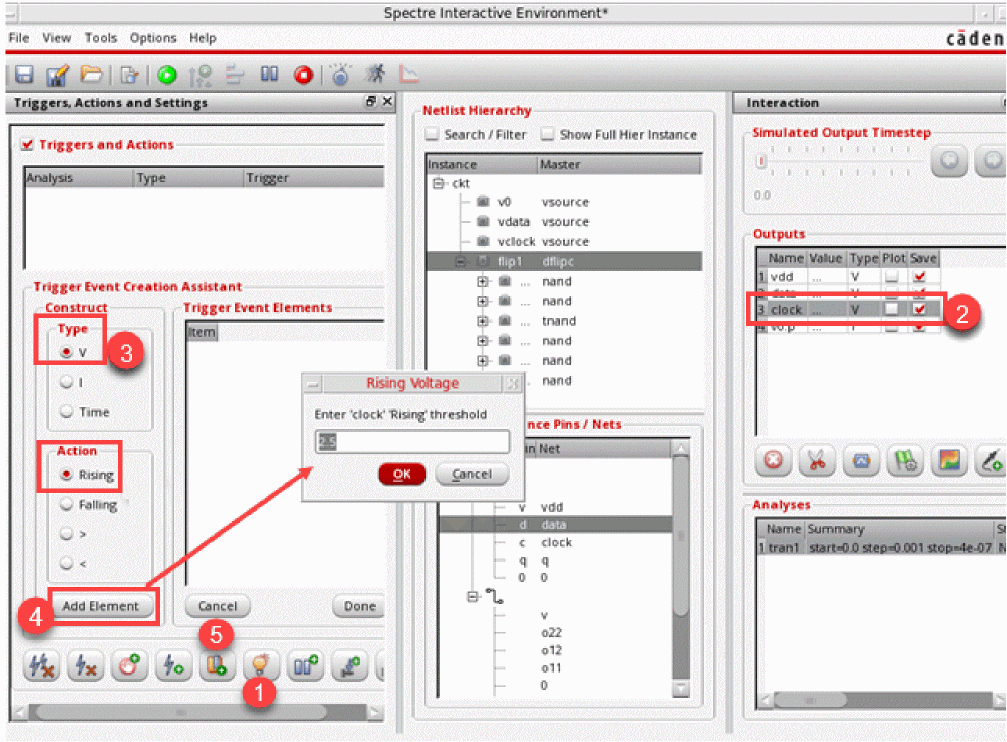This screenshot has height=742, width=1007.
Task: Collapse the ckt tree node
Action: 439,184
